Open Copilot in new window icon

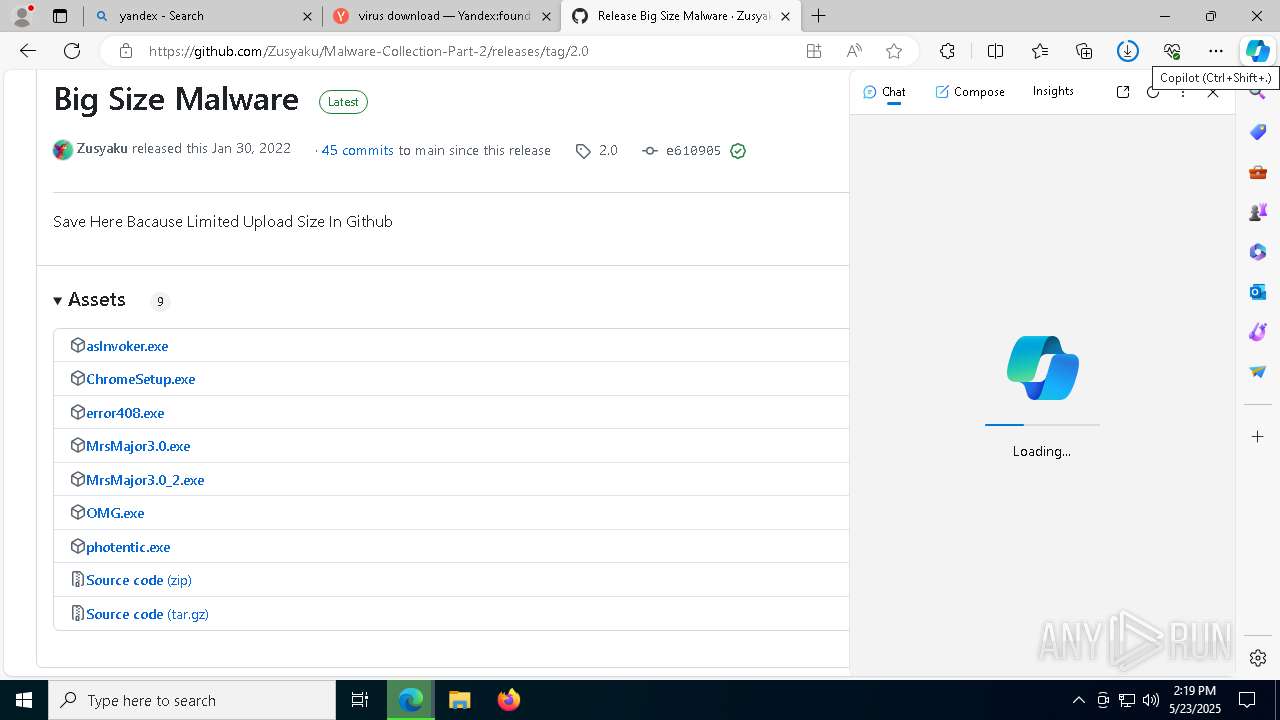[x=1123, y=92]
